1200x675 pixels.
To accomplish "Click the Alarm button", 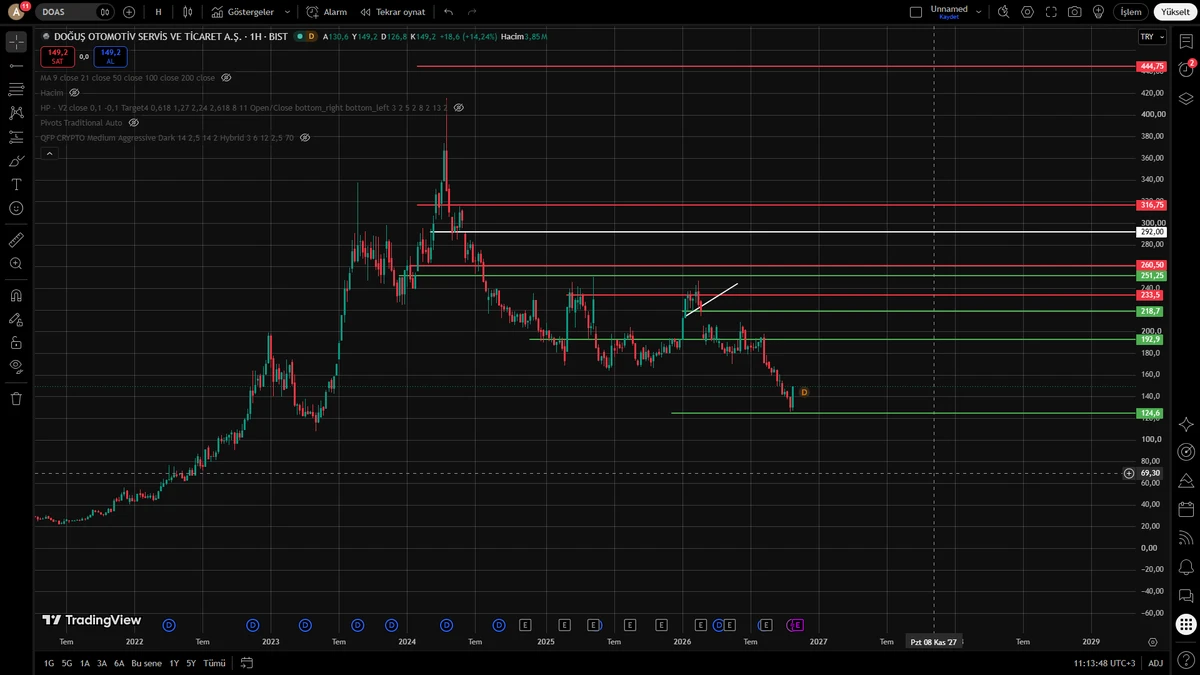I will click(x=326, y=12).
